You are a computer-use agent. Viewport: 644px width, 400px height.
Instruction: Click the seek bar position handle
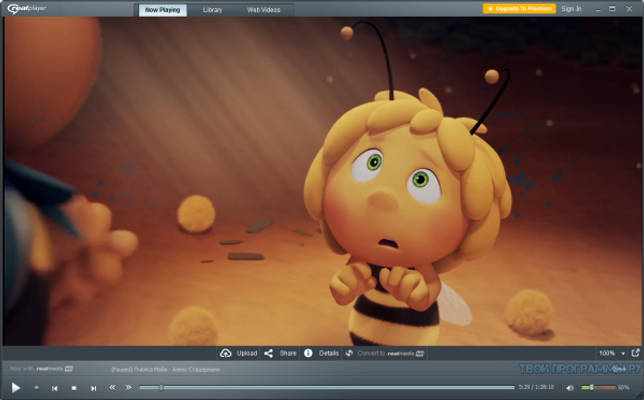point(161,387)
